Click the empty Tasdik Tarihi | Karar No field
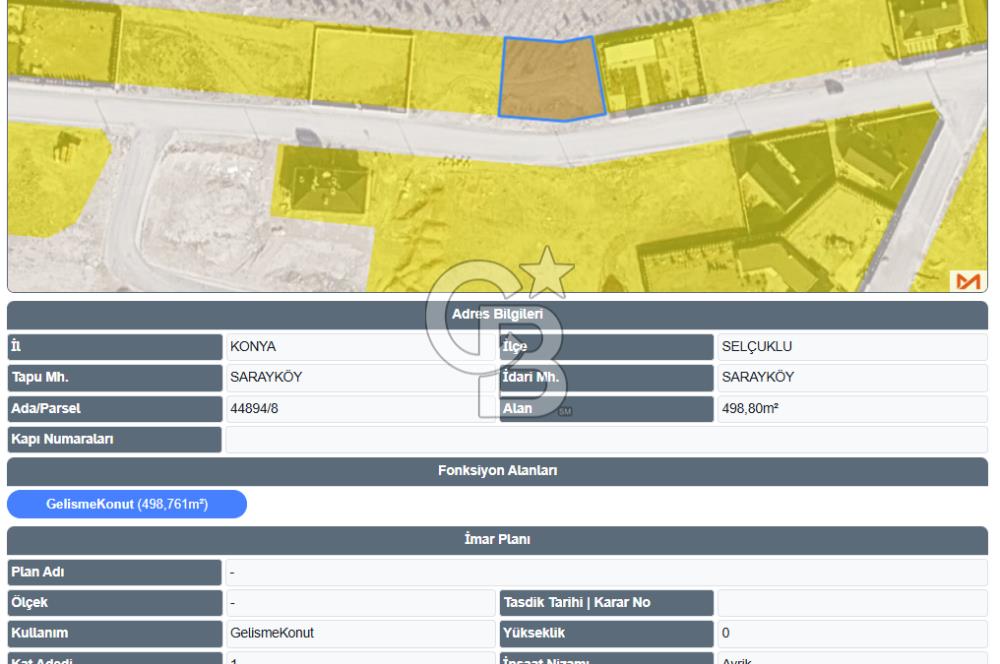1000x664 pixels. (852, 603)
